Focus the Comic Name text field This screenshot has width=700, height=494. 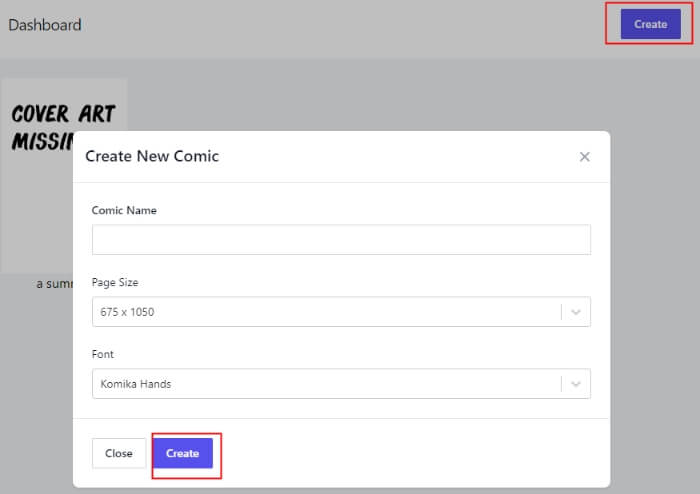tap(341, 240)
